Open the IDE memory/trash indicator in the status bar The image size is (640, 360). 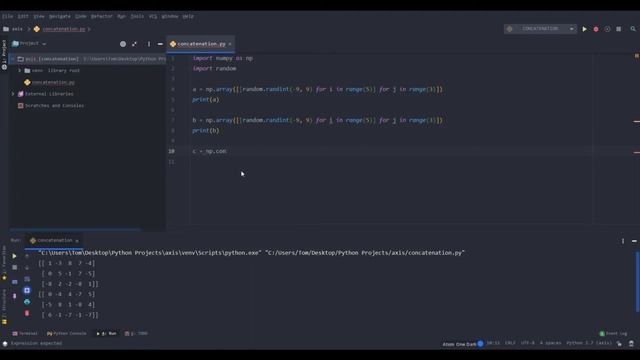click(631, 344)
